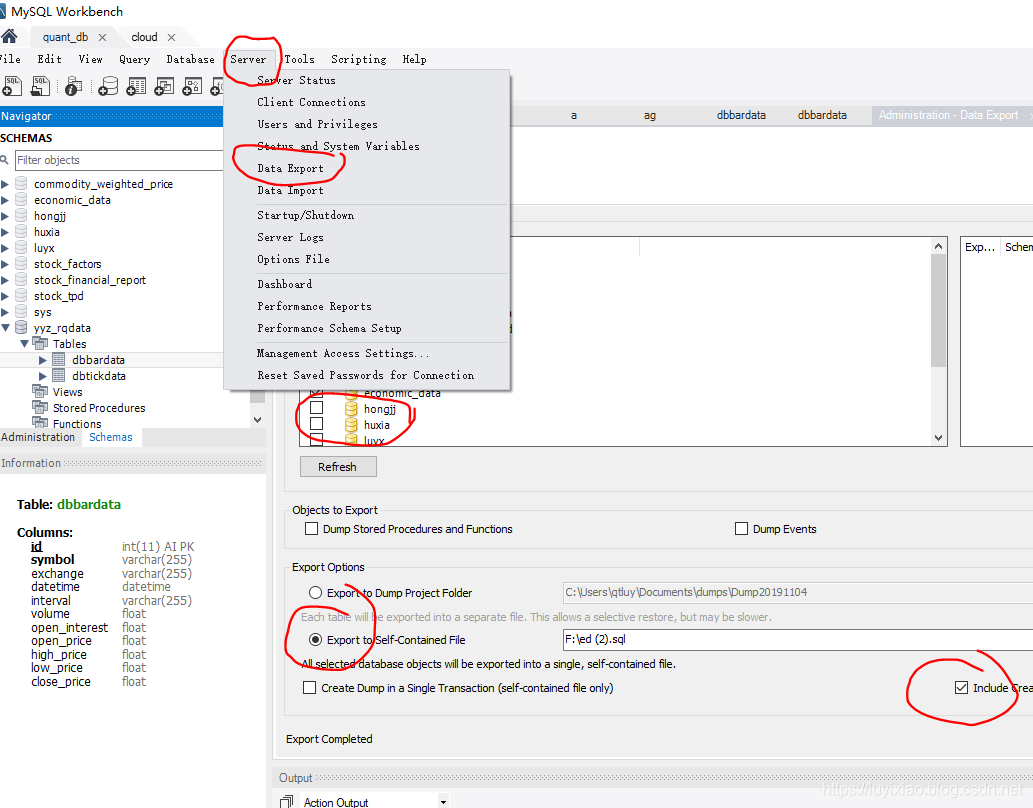Image resolution: width=1033 pixels, height=808 pixels.
Task: Open a SQL script file icon
Action: coord(41,86)
